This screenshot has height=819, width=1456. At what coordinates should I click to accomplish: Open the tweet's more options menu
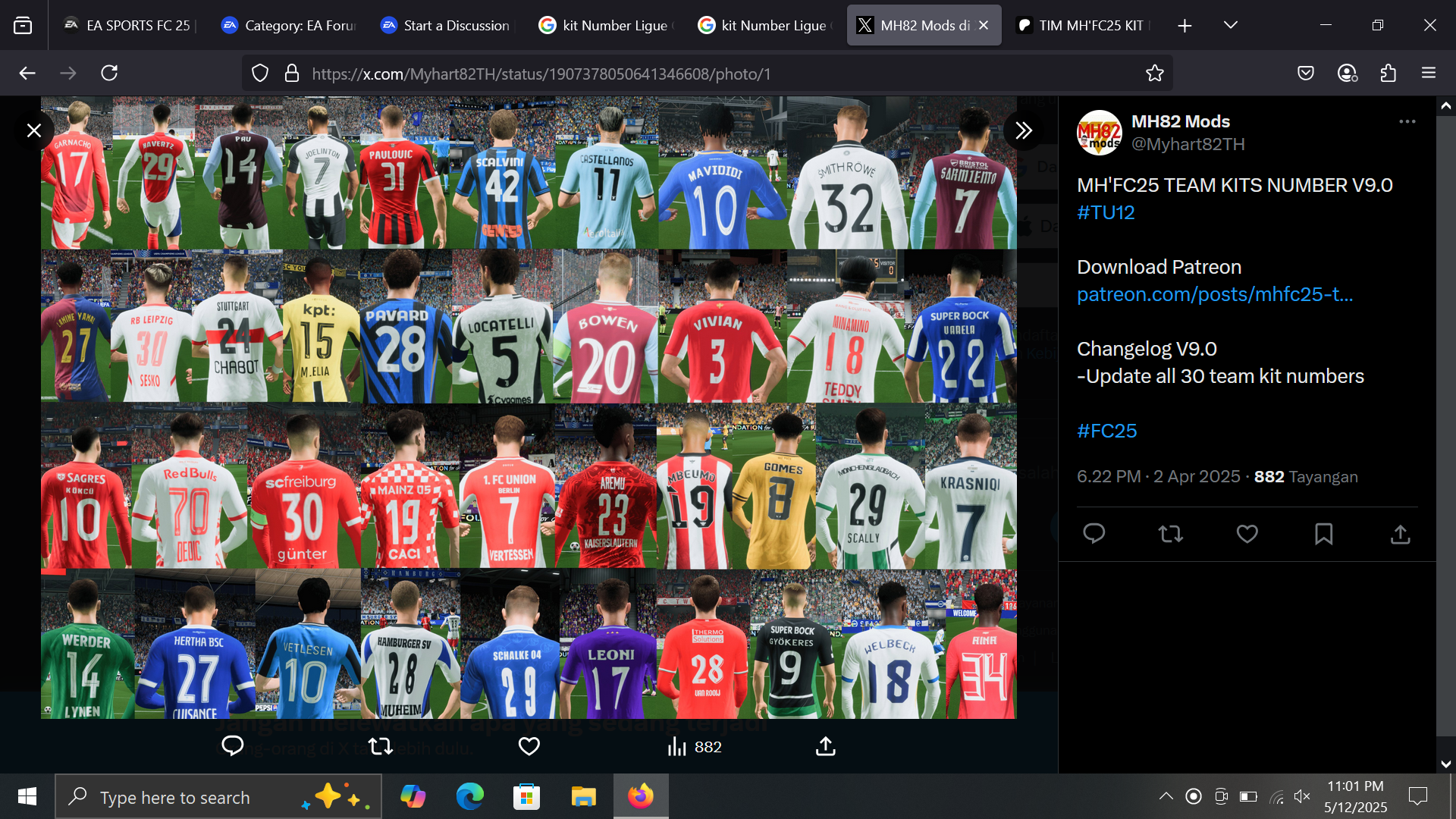(1407, 121)
